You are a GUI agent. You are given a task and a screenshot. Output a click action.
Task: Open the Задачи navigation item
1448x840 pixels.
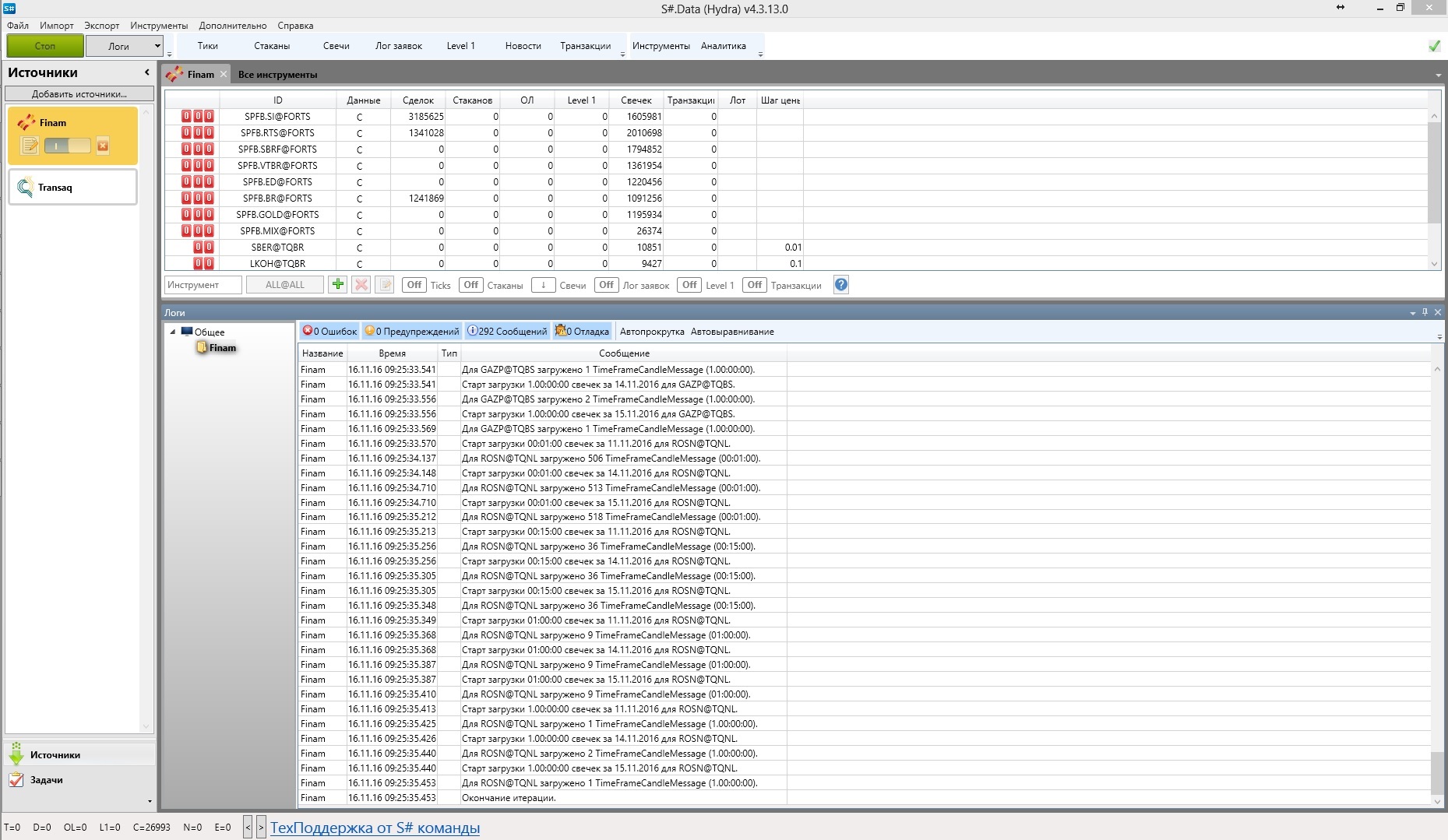[78, 779]
